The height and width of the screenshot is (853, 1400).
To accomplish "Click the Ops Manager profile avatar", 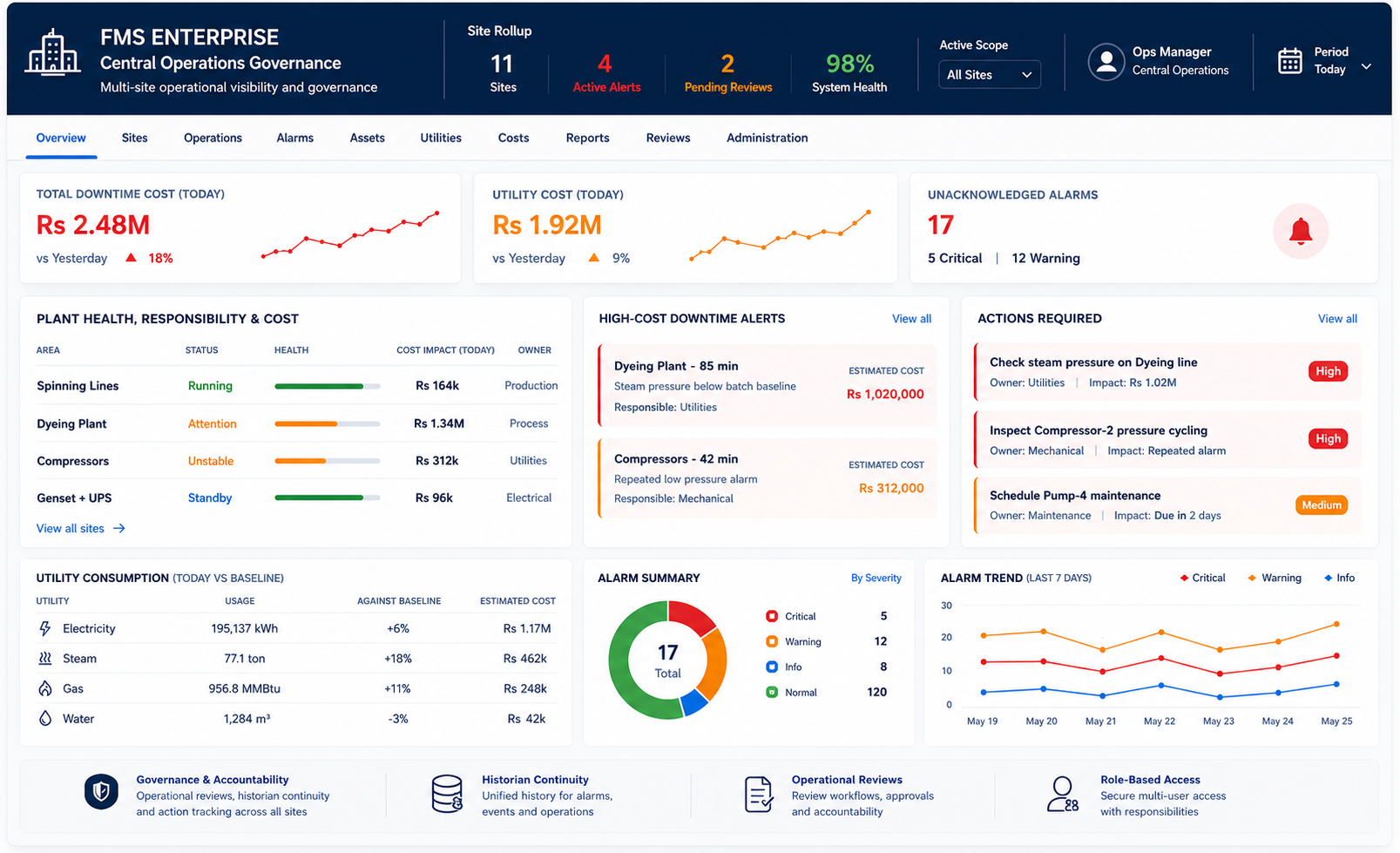I will (1106, 62).
